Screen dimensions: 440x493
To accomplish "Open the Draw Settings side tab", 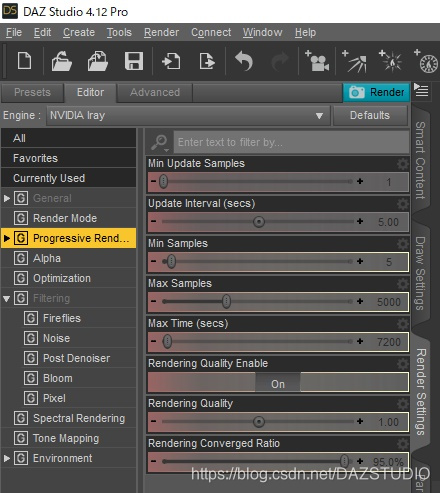I will tap(420, 273).
